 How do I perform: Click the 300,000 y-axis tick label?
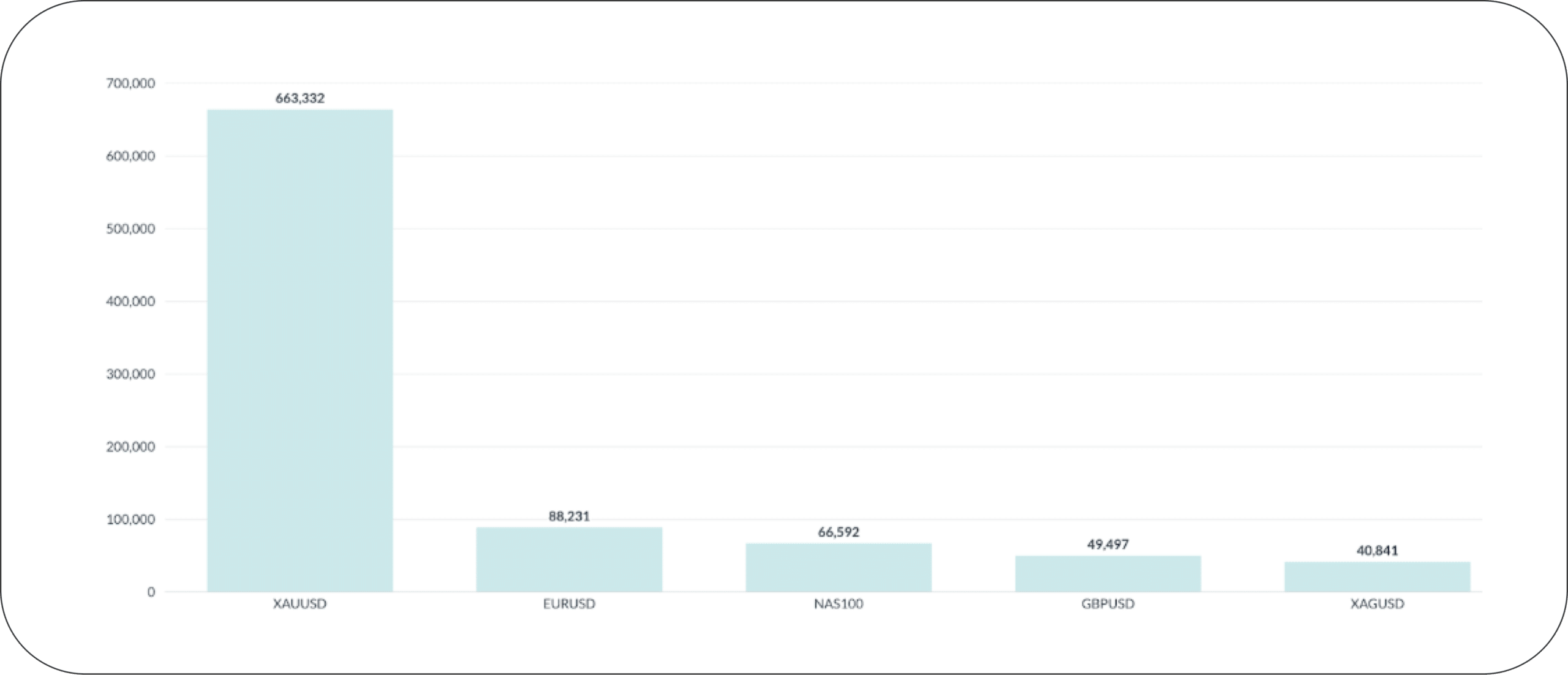coord(130,374)
